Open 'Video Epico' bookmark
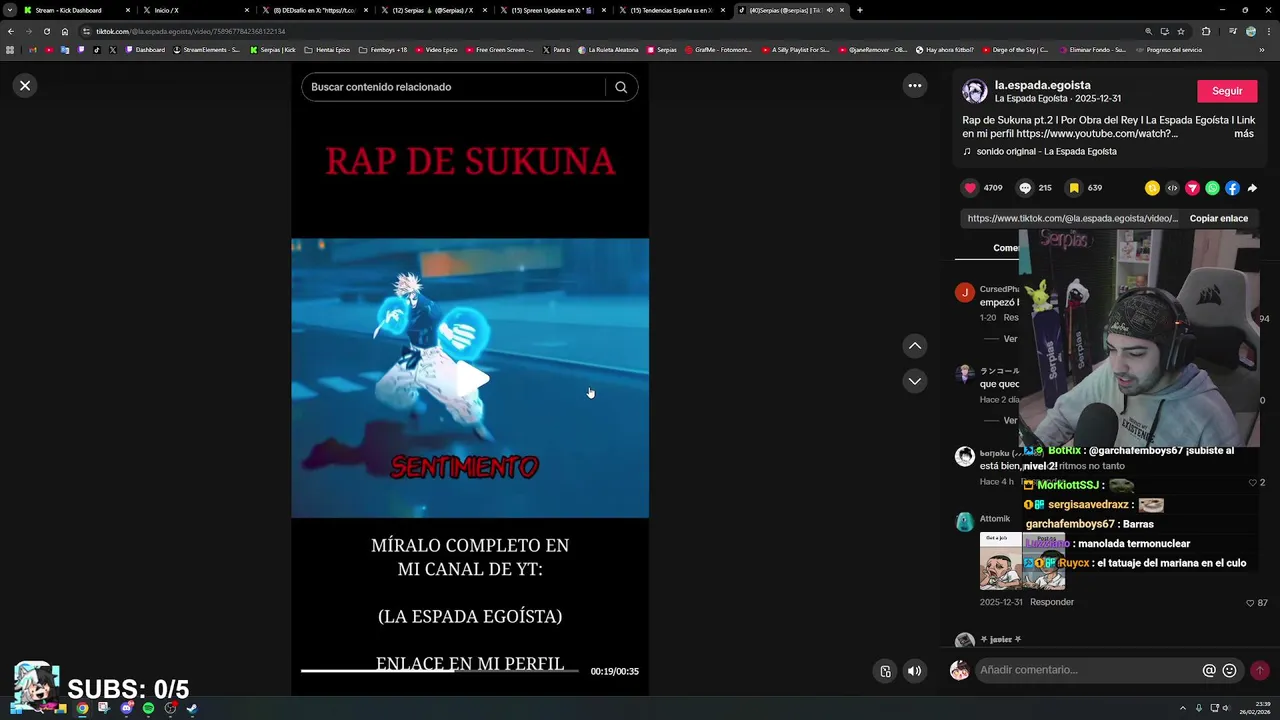The height and width of the screenshot is (720, 1280). point(436,49)
